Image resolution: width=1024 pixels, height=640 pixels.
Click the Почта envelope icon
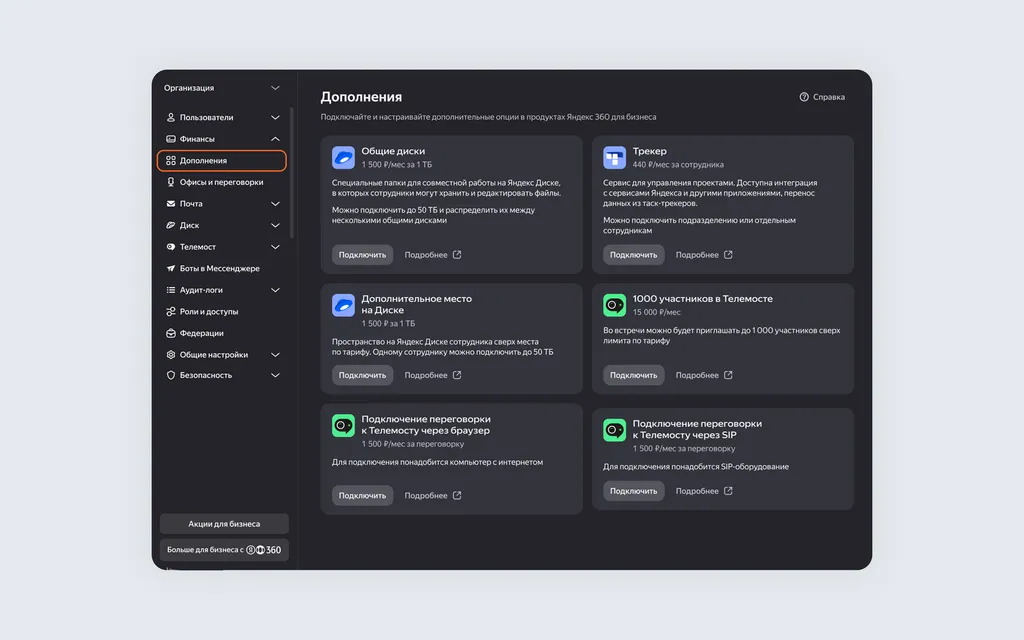click(170, 204)
